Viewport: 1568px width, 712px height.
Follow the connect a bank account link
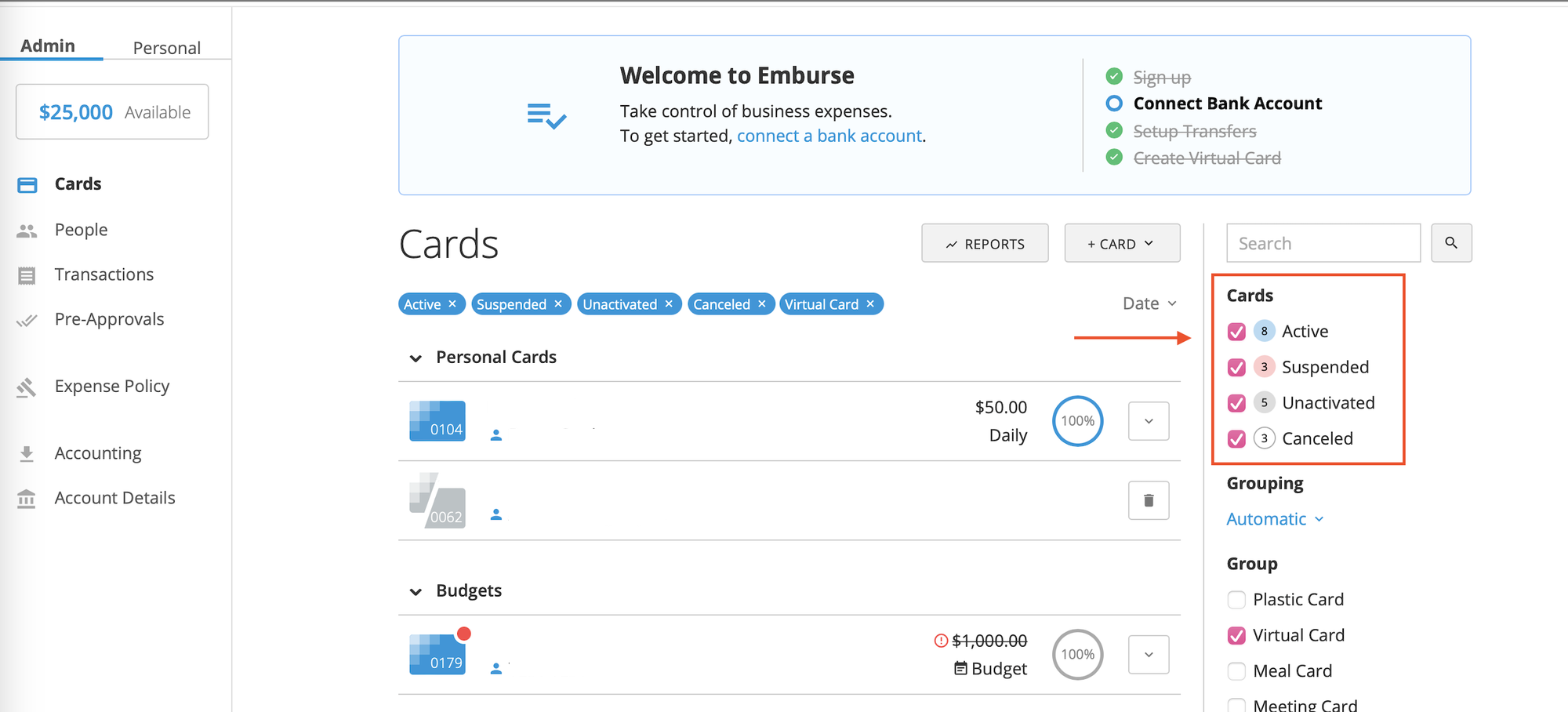(829, 135)
